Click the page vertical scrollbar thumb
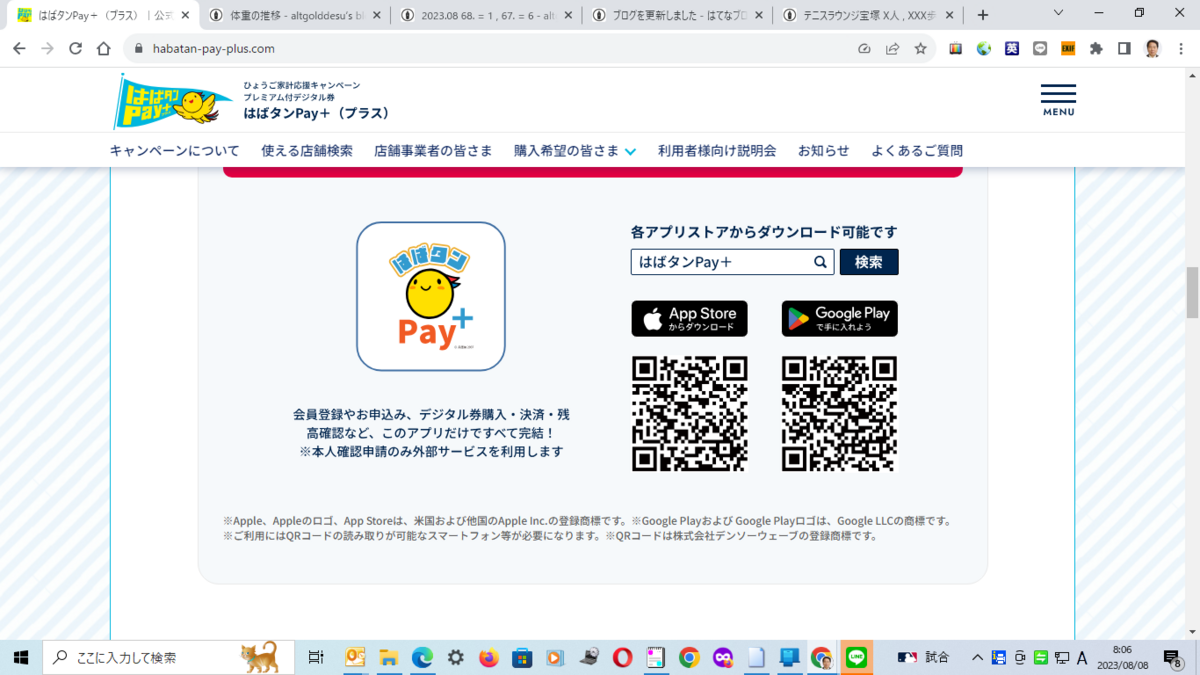Image resolution: width=1200 pixels, height=675 pixels. (x=1191, y=292)
